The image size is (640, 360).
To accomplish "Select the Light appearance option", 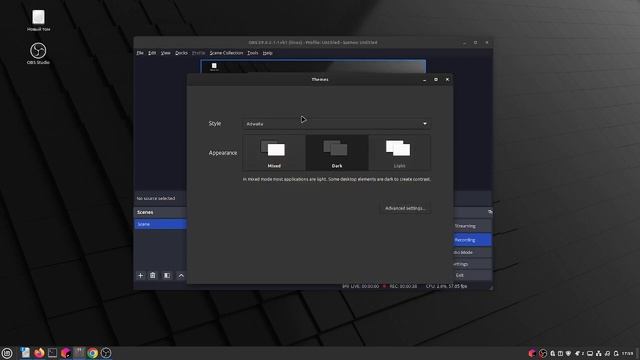I will coord(399,153).
